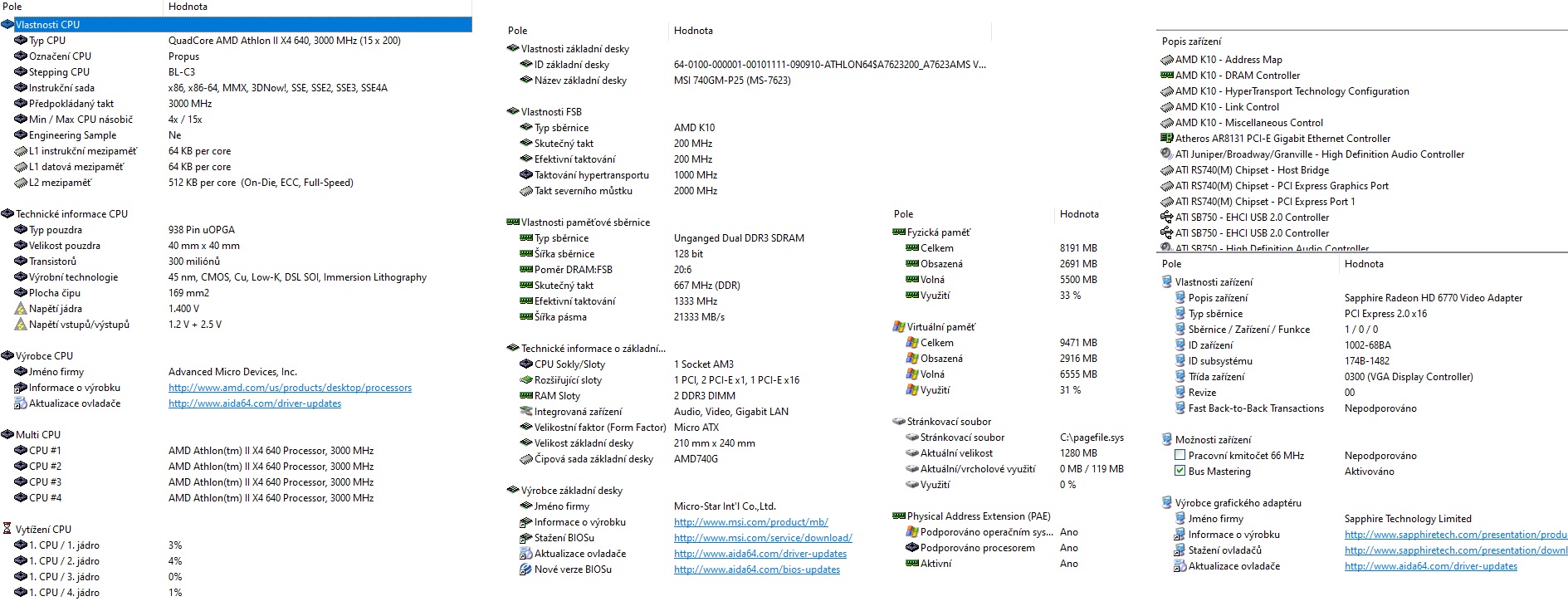Open the Sapphire link beside Stažení ovladačů
The image size is (1568, 611).
click(1456, 550)
